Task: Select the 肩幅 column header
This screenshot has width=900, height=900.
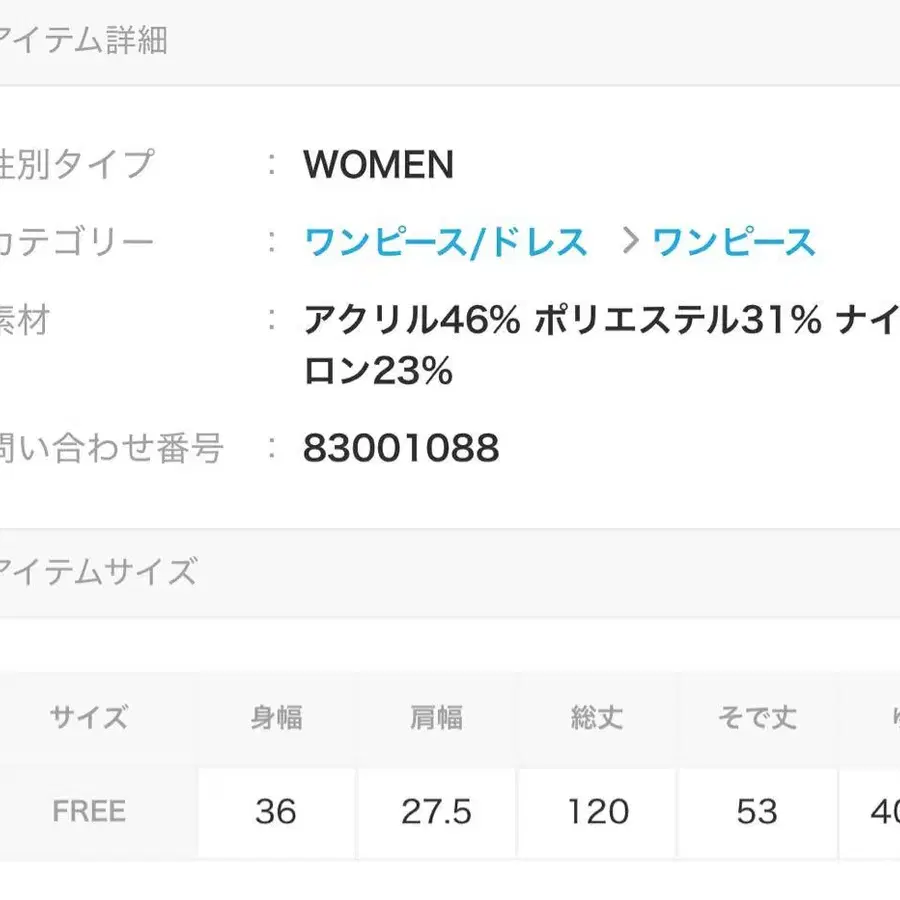Action: click(436, 716)
